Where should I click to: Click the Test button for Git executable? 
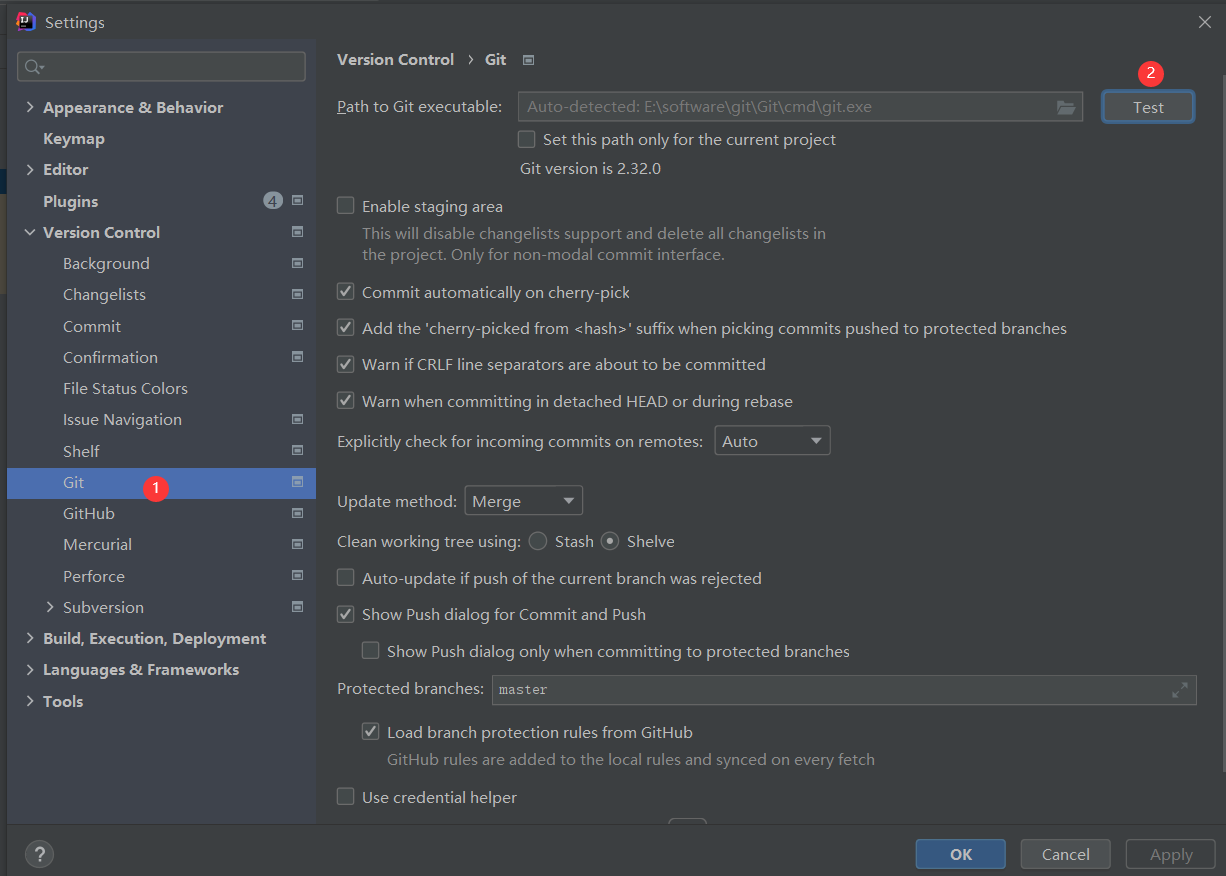tap(1148, 107)
